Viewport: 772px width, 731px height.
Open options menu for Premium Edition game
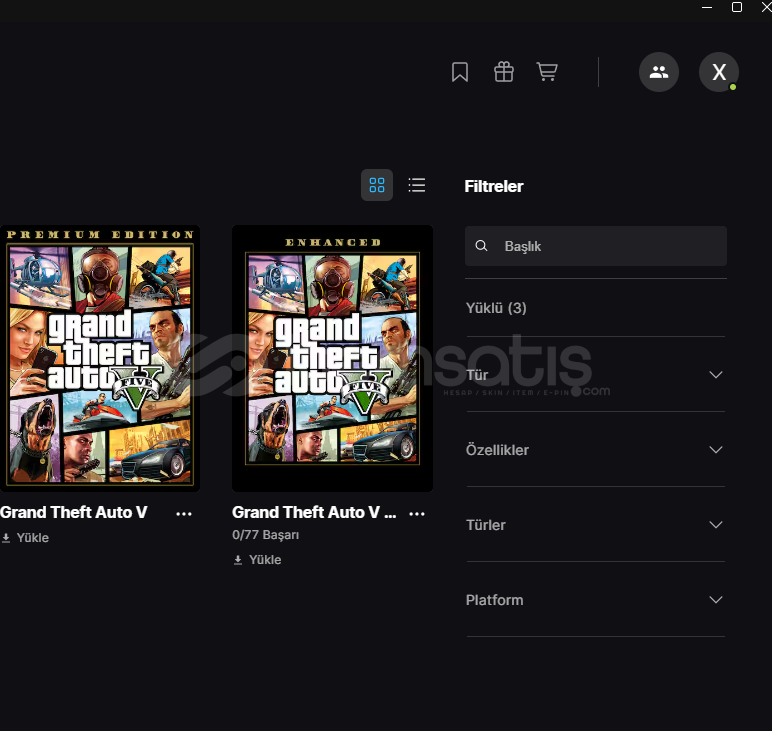coord(184,513)
